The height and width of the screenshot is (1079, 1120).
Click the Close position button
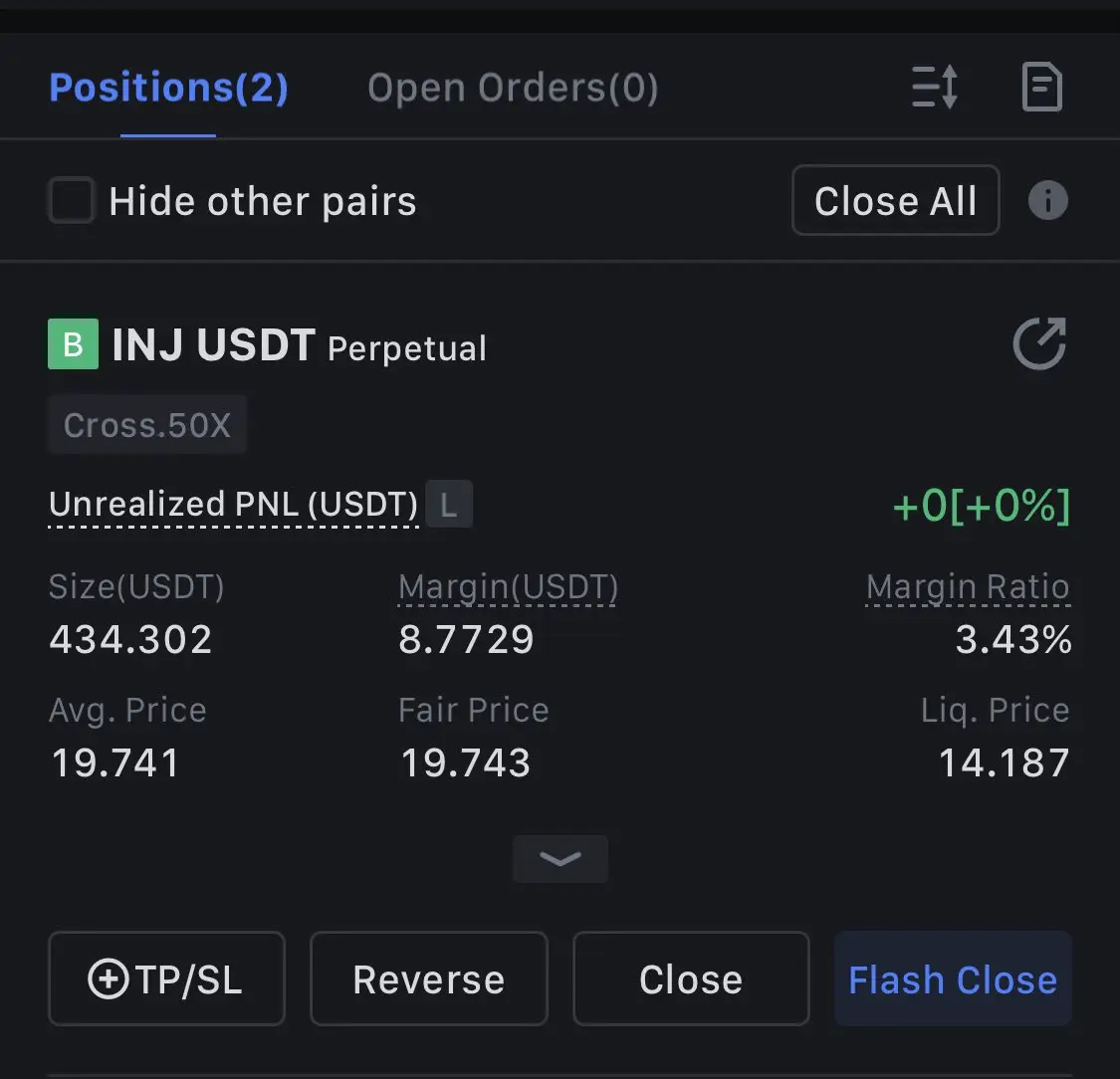click(691, 978)
